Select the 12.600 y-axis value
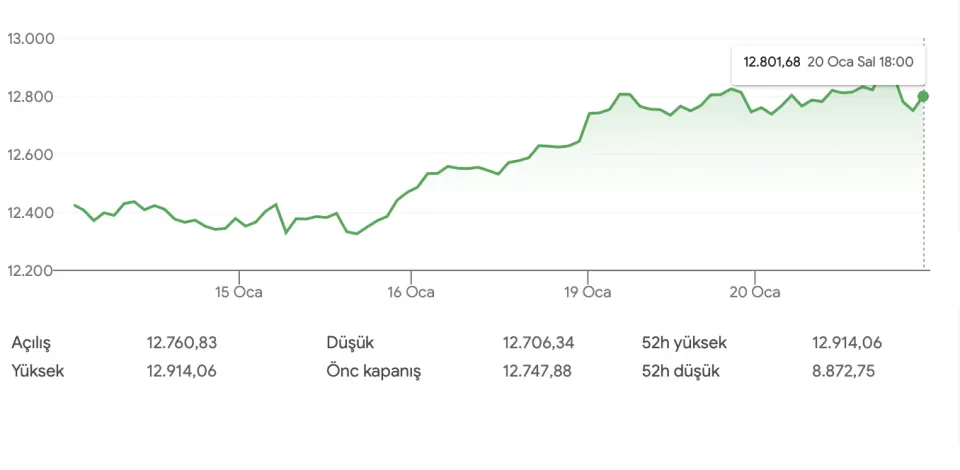 30,155
